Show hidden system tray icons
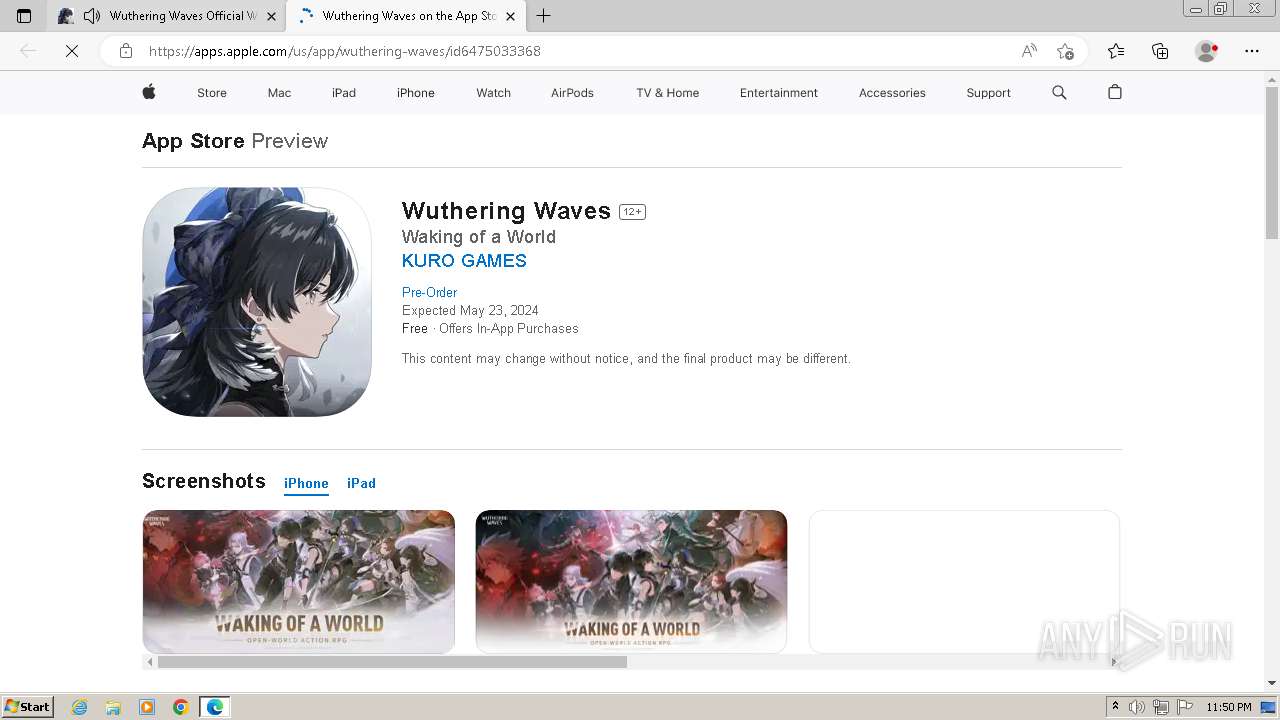This screenshot has height=720, width=1280. (1115, 707)
